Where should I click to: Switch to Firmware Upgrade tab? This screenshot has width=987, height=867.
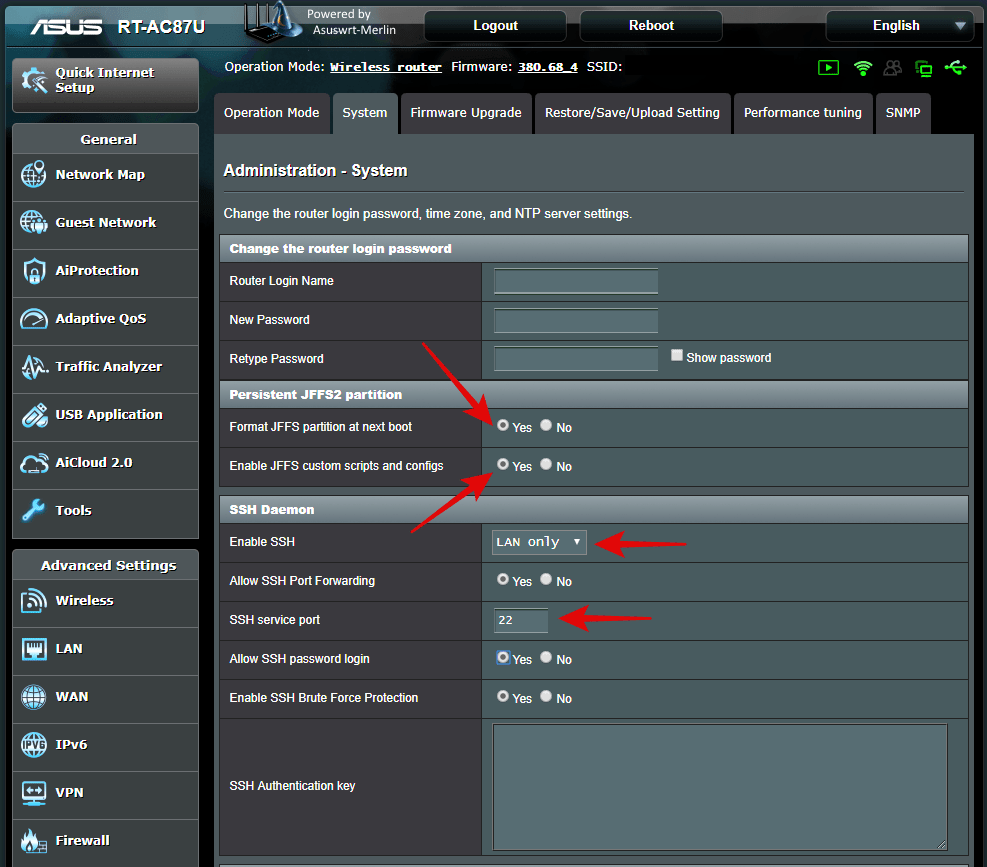click(x=466, y=113)
